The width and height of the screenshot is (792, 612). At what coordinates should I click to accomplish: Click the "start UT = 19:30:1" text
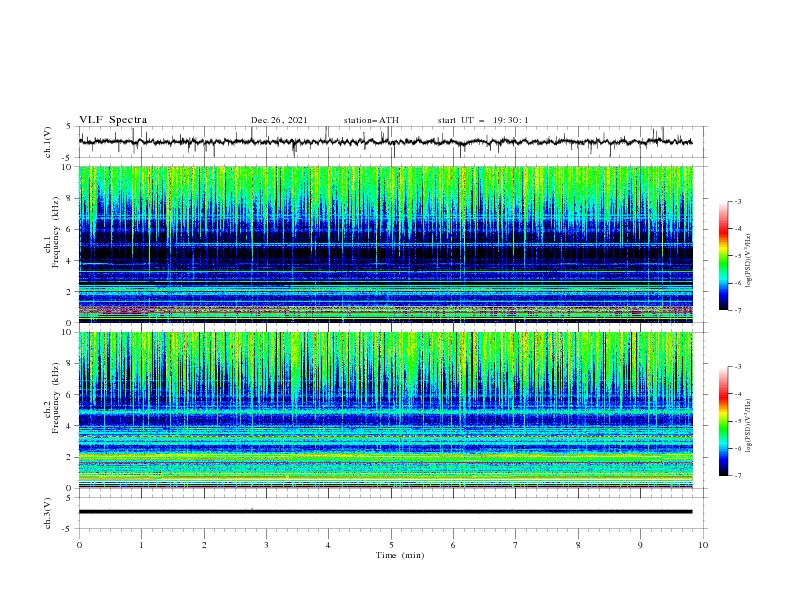point(483,120)
